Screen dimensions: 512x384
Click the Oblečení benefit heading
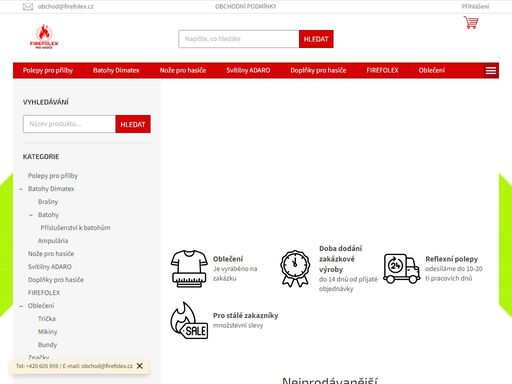click(x=228, y=259)
